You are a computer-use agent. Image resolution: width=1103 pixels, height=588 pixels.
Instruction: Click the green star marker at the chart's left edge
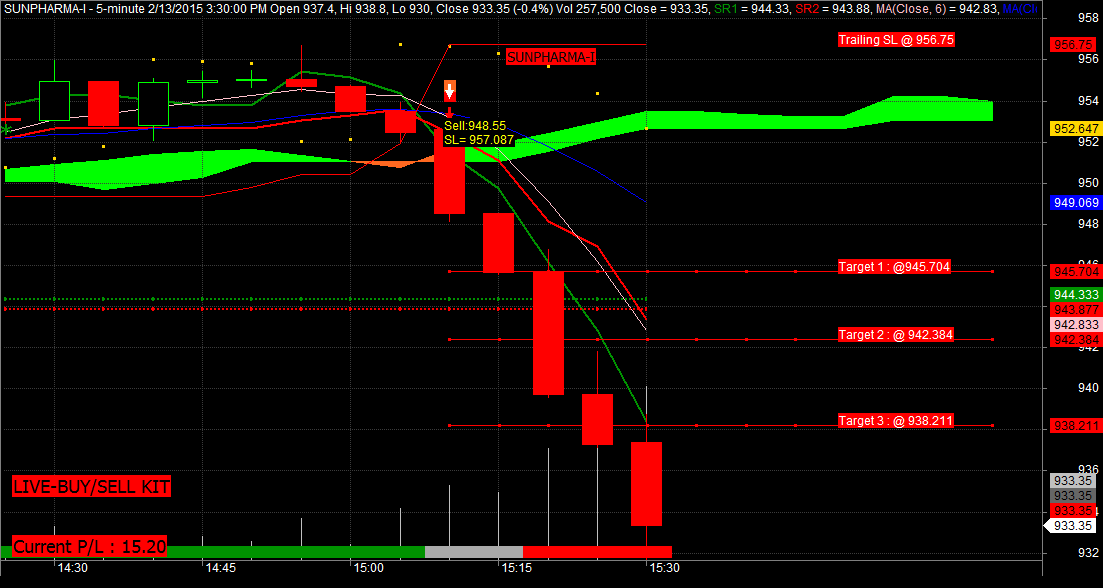[x=7, y=129]
